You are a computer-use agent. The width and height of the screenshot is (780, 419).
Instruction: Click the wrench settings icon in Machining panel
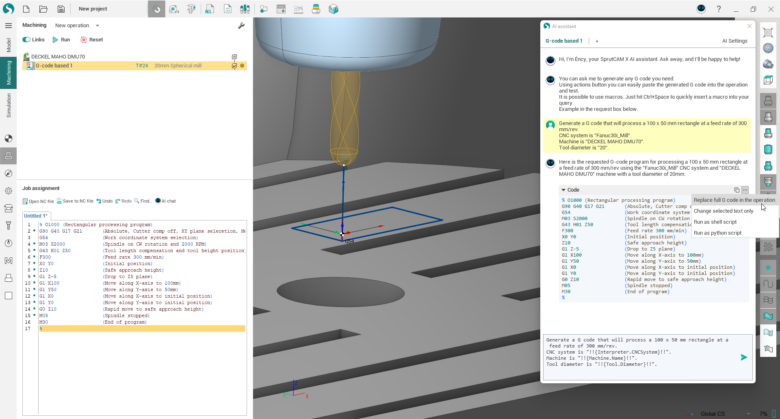[241, 25]
